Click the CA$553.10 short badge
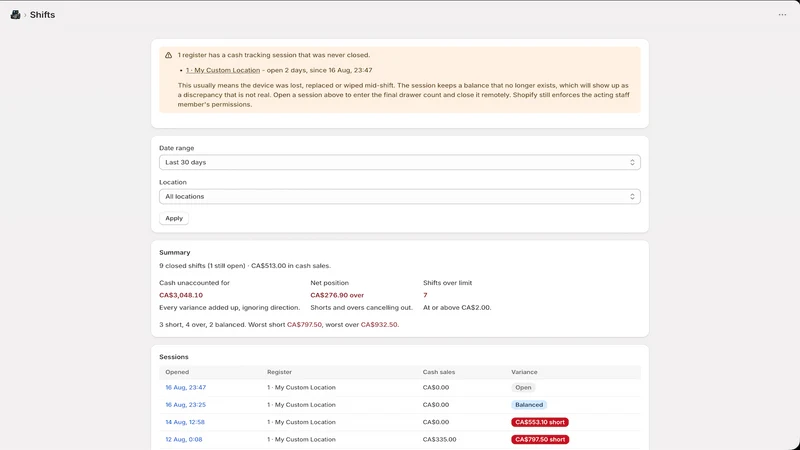This screenshot has height=450, width=800. click(x=540, y=422)
